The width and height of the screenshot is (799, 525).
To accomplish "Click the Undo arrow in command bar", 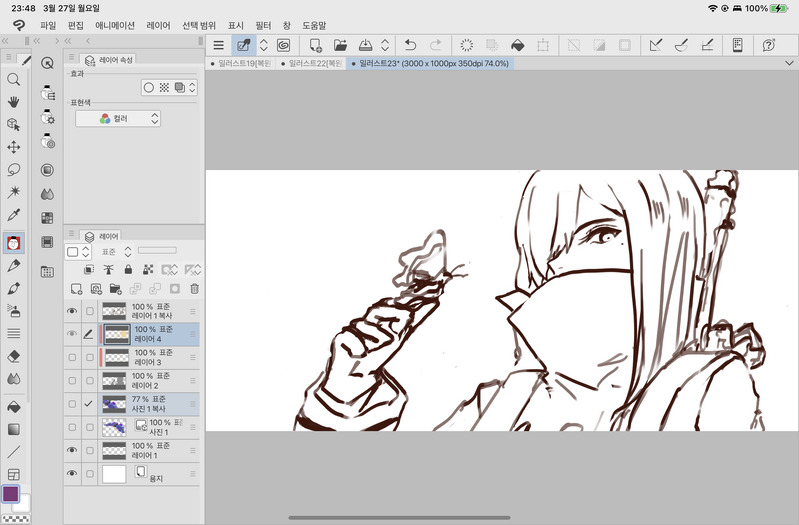I will (x=410, y=45).
